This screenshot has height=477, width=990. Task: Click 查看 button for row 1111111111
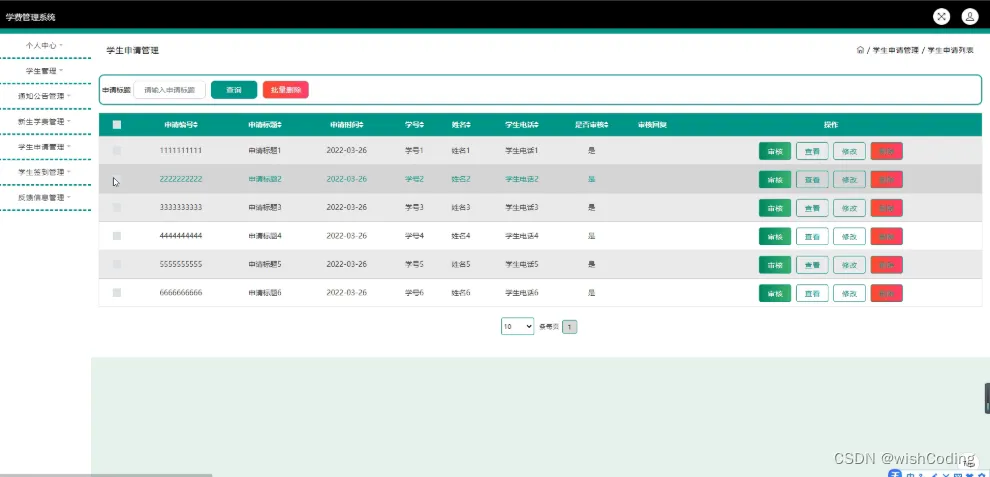812,151
